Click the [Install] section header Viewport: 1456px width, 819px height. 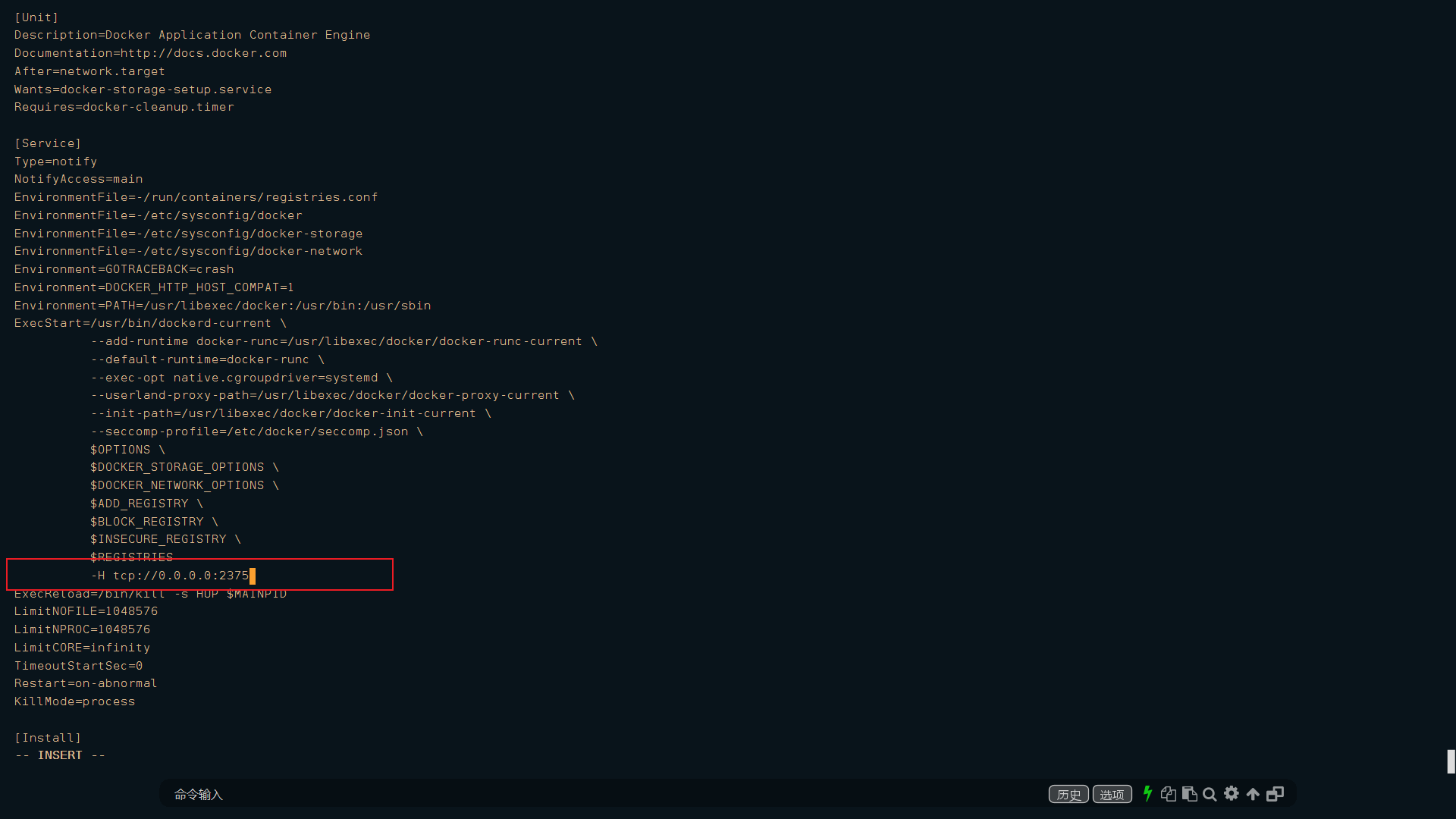48,738
